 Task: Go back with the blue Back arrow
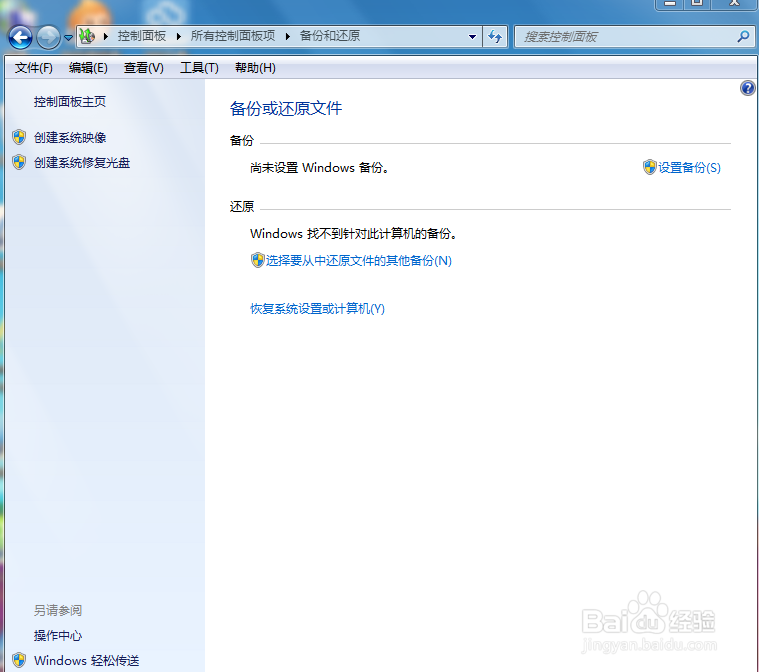click(x=20, y=37)
